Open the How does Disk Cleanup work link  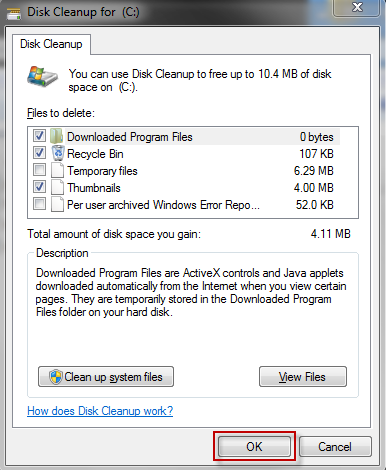tap(100, 411)
